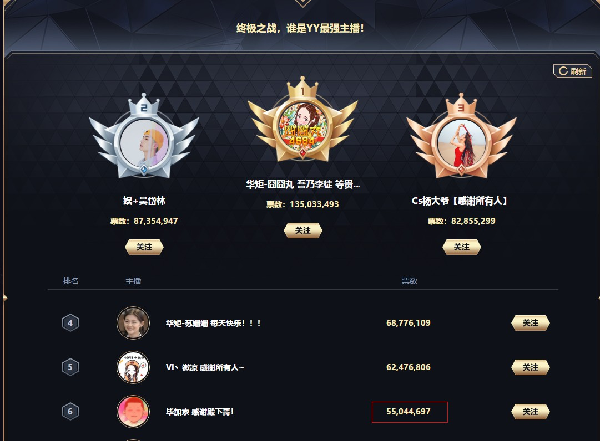The width and height of the screenshot is (600, 441).
Task: Follow the first-place streamer with 135,033,493 votes
Action: point(303,230)
